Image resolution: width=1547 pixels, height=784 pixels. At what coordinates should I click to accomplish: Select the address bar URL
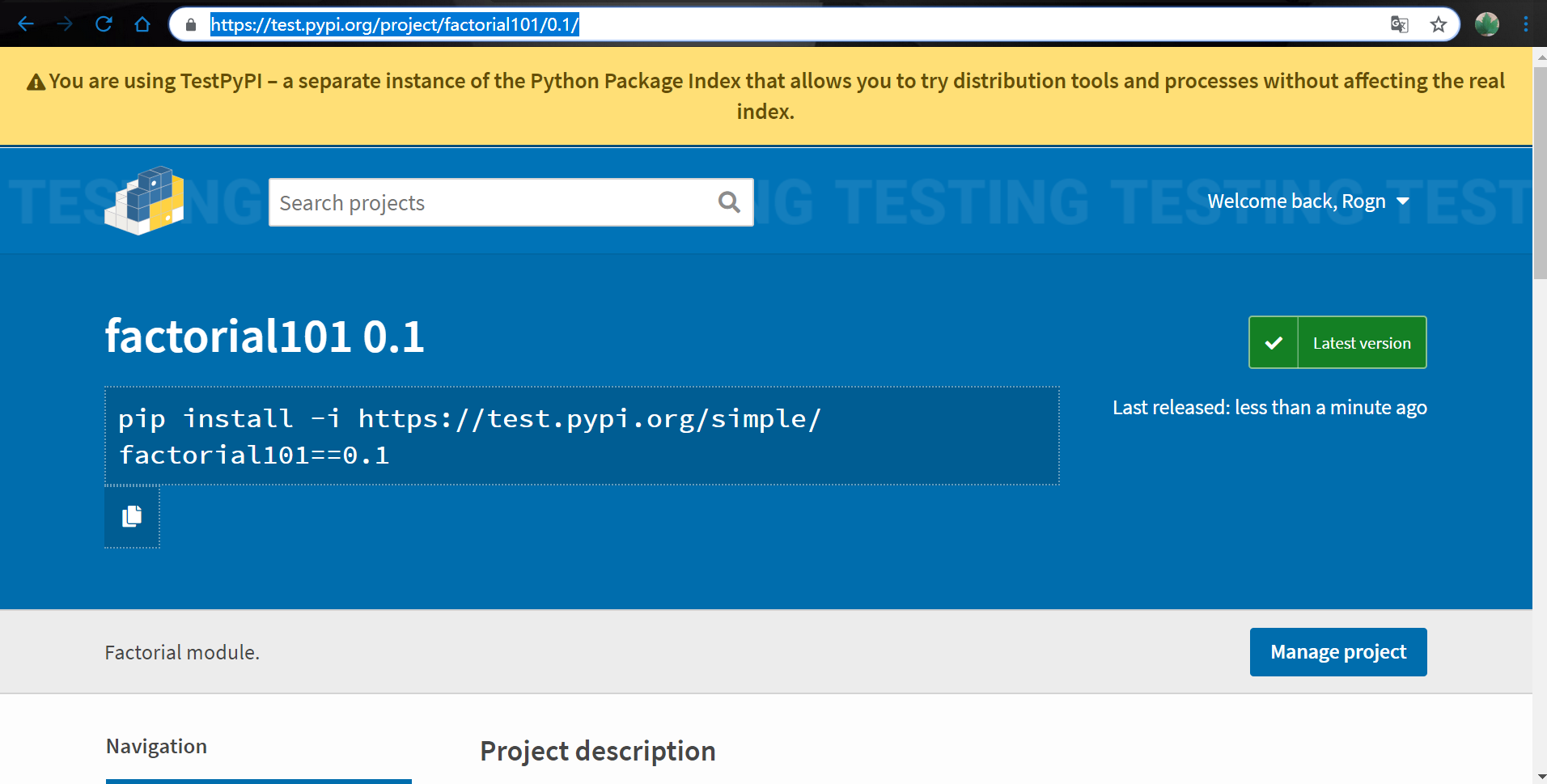[395, 25]
